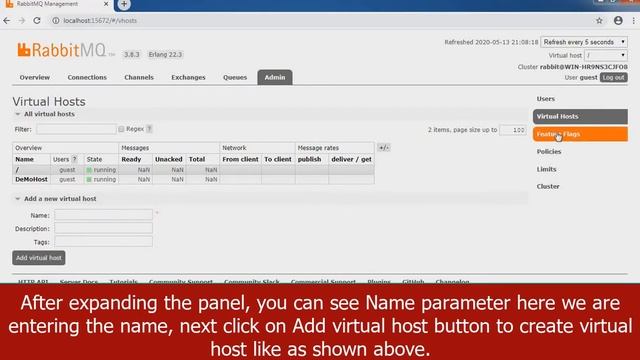Click the browser forward arrow

pos(22,20)
